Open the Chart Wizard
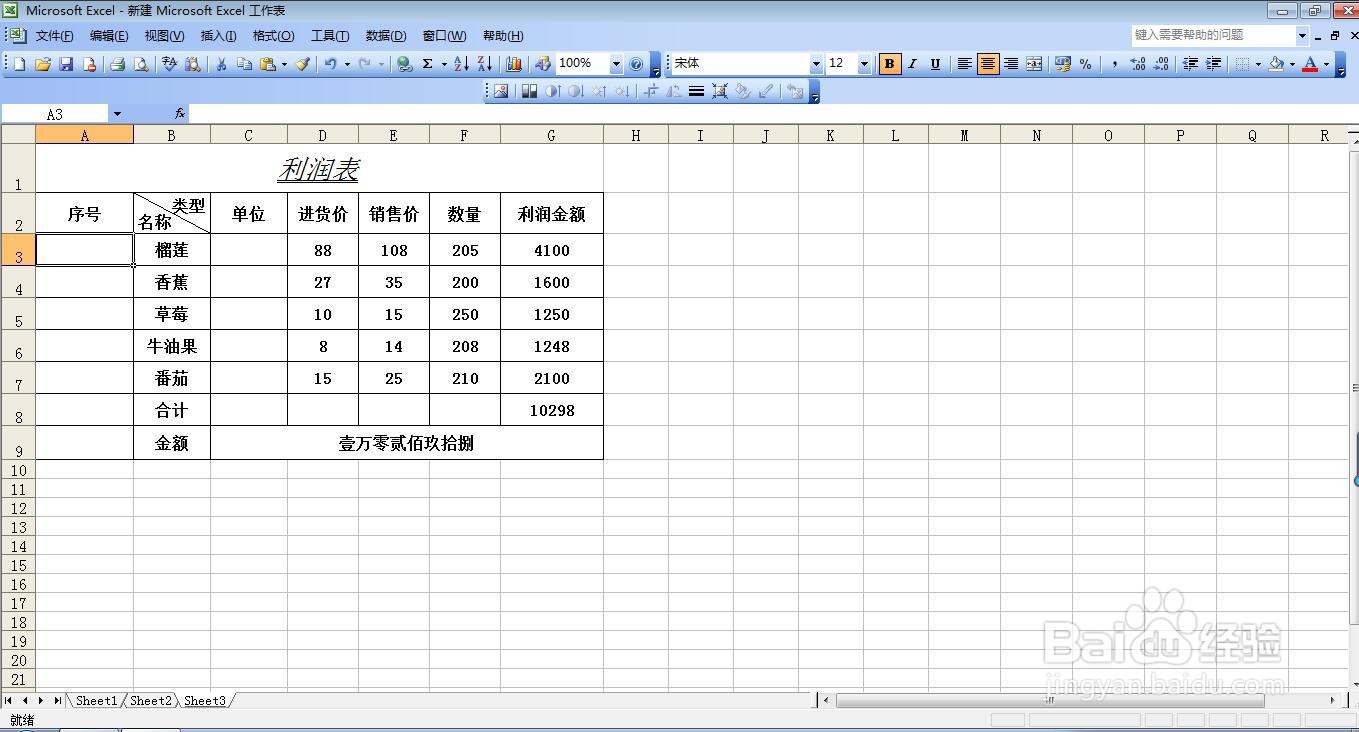The width and height of the screenshot is (1359, 732). point(513,63)
